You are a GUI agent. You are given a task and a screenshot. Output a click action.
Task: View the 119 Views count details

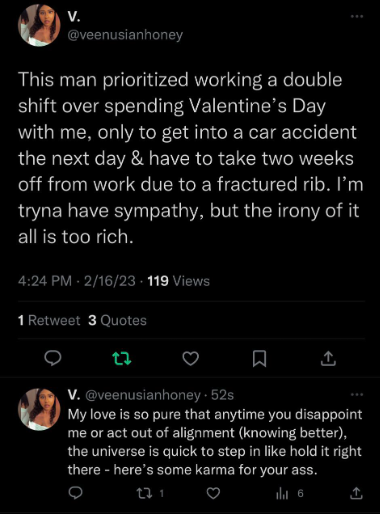(x=178, y=281)
